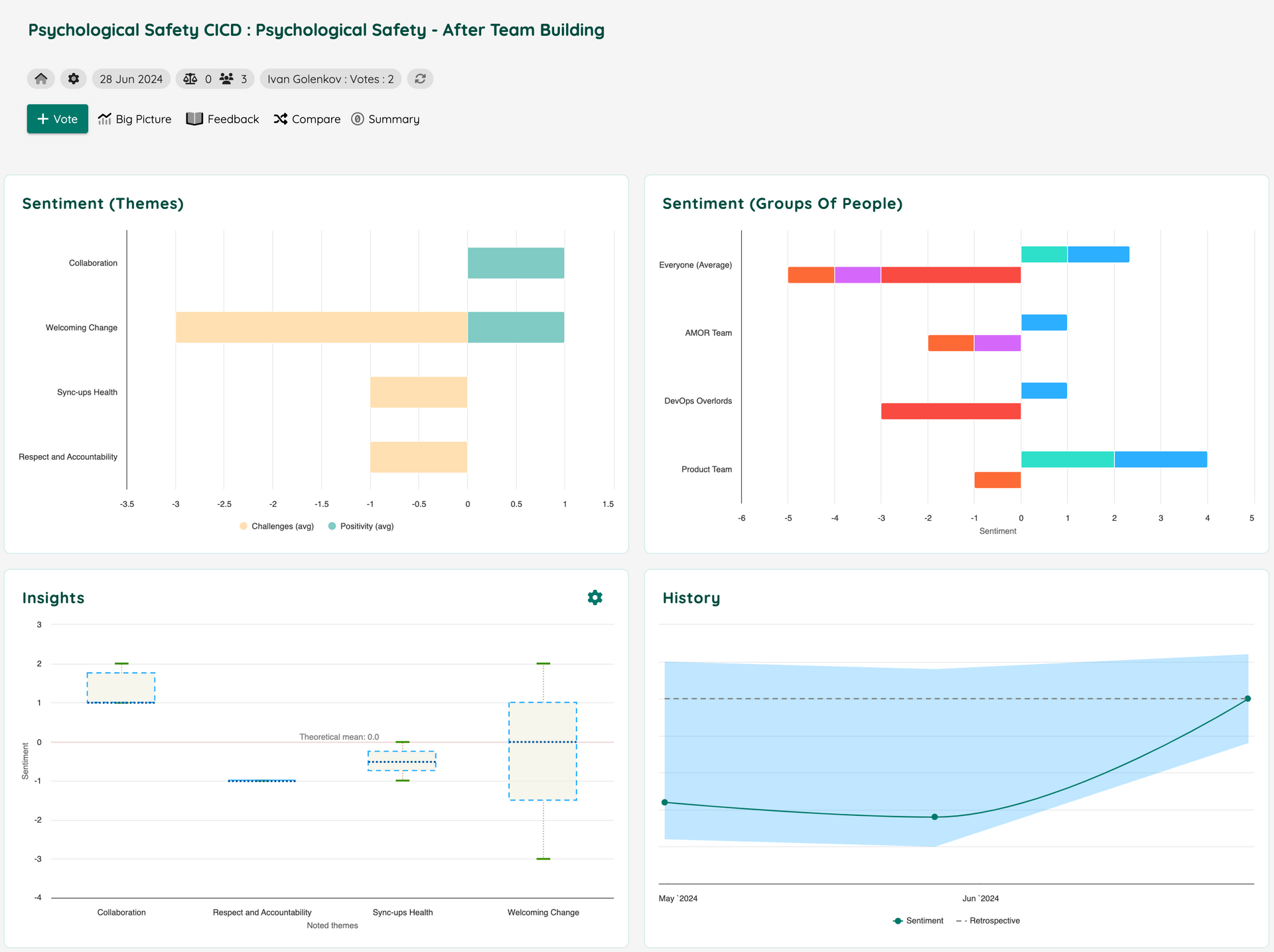
Task: Click 'Jun `2024' axis label
Action: (x=981, y=898)
